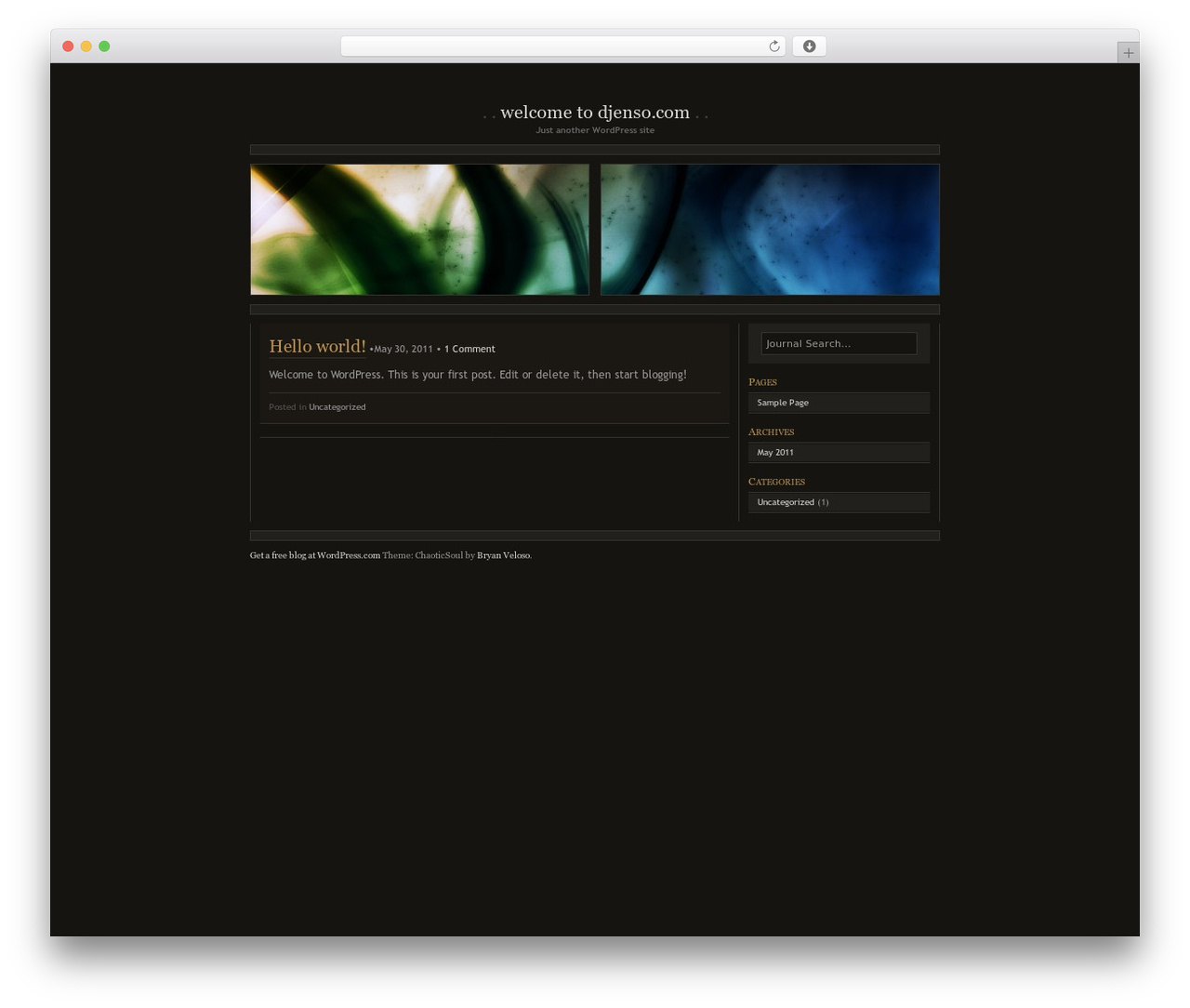
Task: Click the Journal Search field
Action: click(839, 343)
